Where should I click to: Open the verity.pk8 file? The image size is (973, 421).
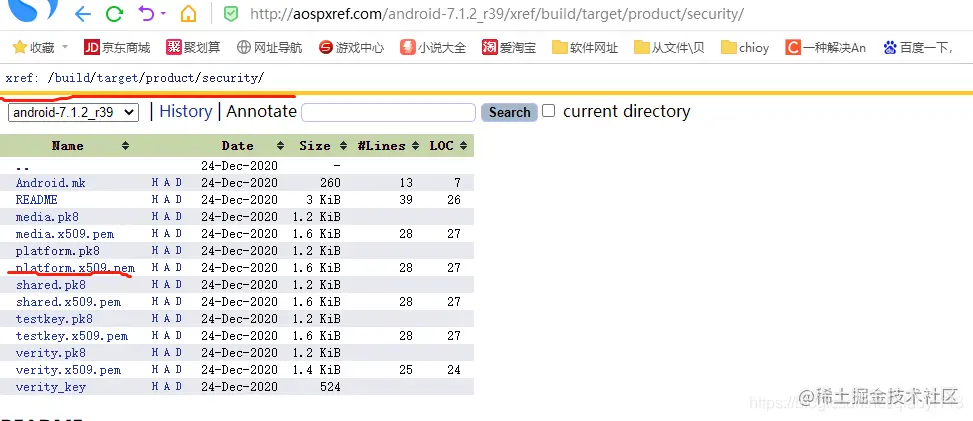coord(51,353)
